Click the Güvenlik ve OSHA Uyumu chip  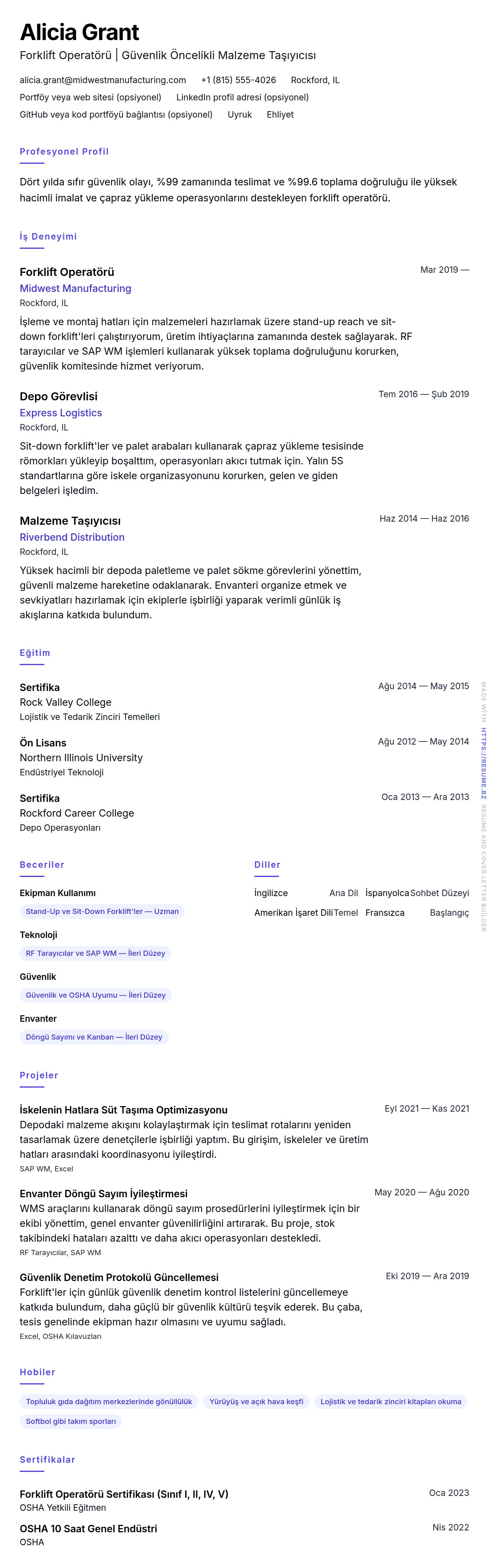click(x=95, y=995)
